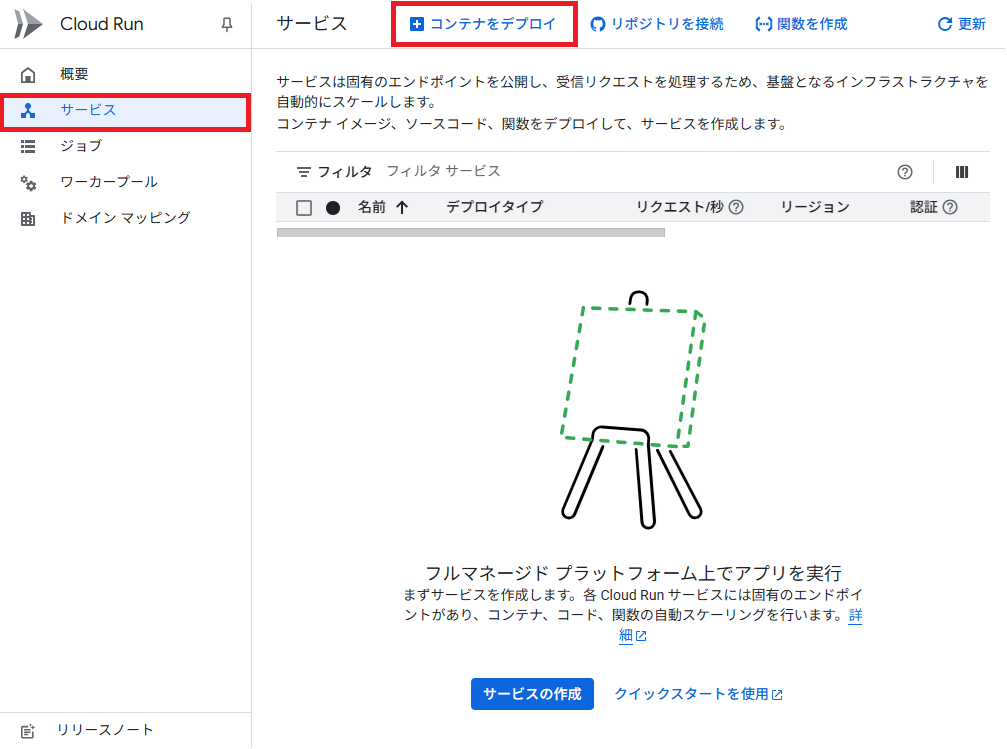The height and width of the screenshot is (749, 1007).
Task: Click the Cloud Run logo icon
Action: pyautogui.click(x=28, y=24)
